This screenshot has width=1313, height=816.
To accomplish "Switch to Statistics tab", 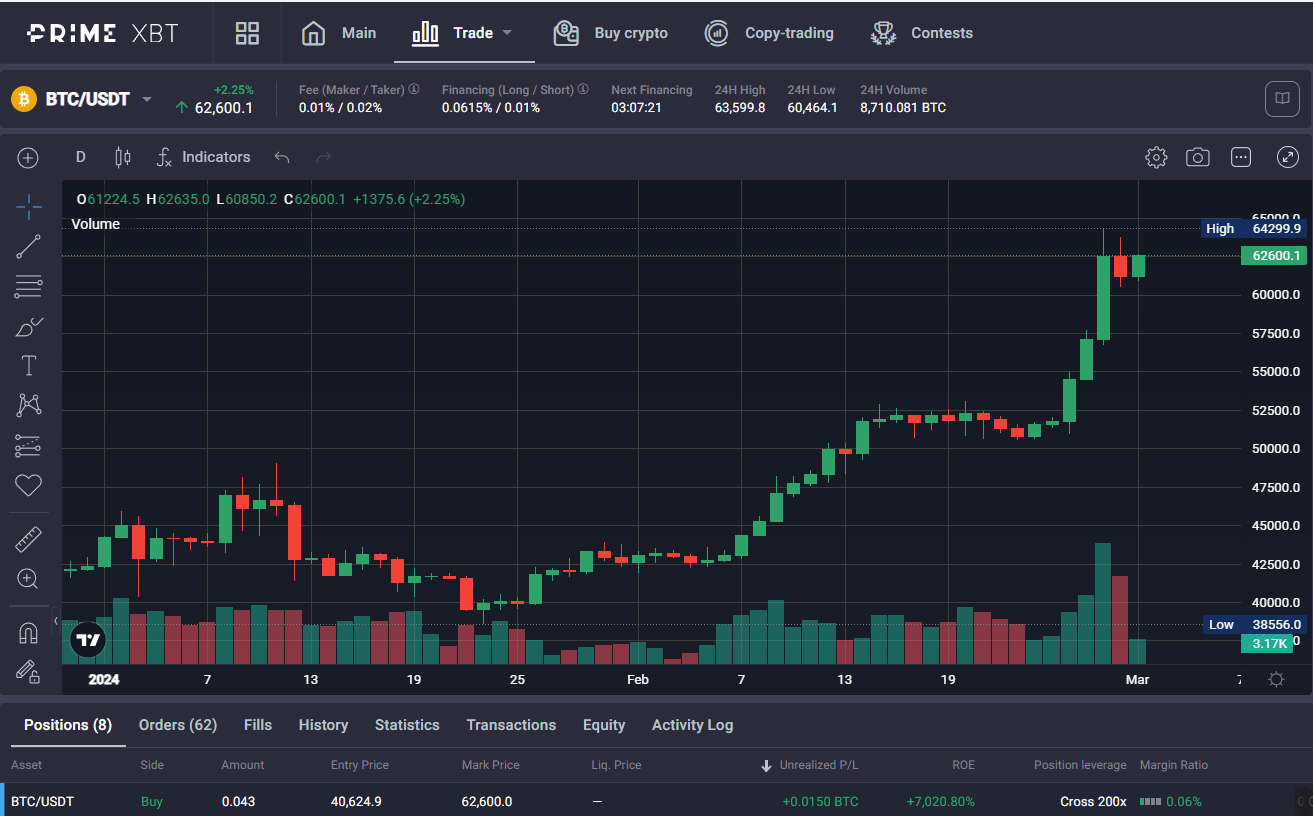I will (x=407, y=725).
